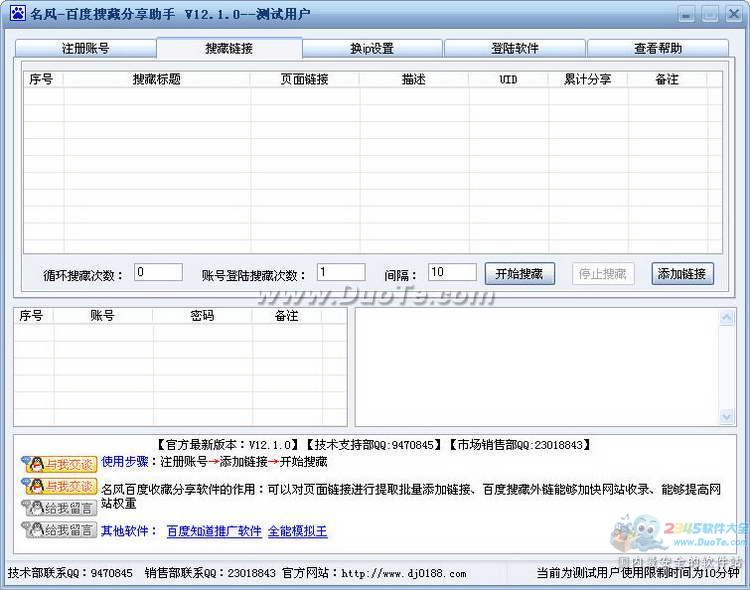Minimize the window

click(x=686, y=15)
